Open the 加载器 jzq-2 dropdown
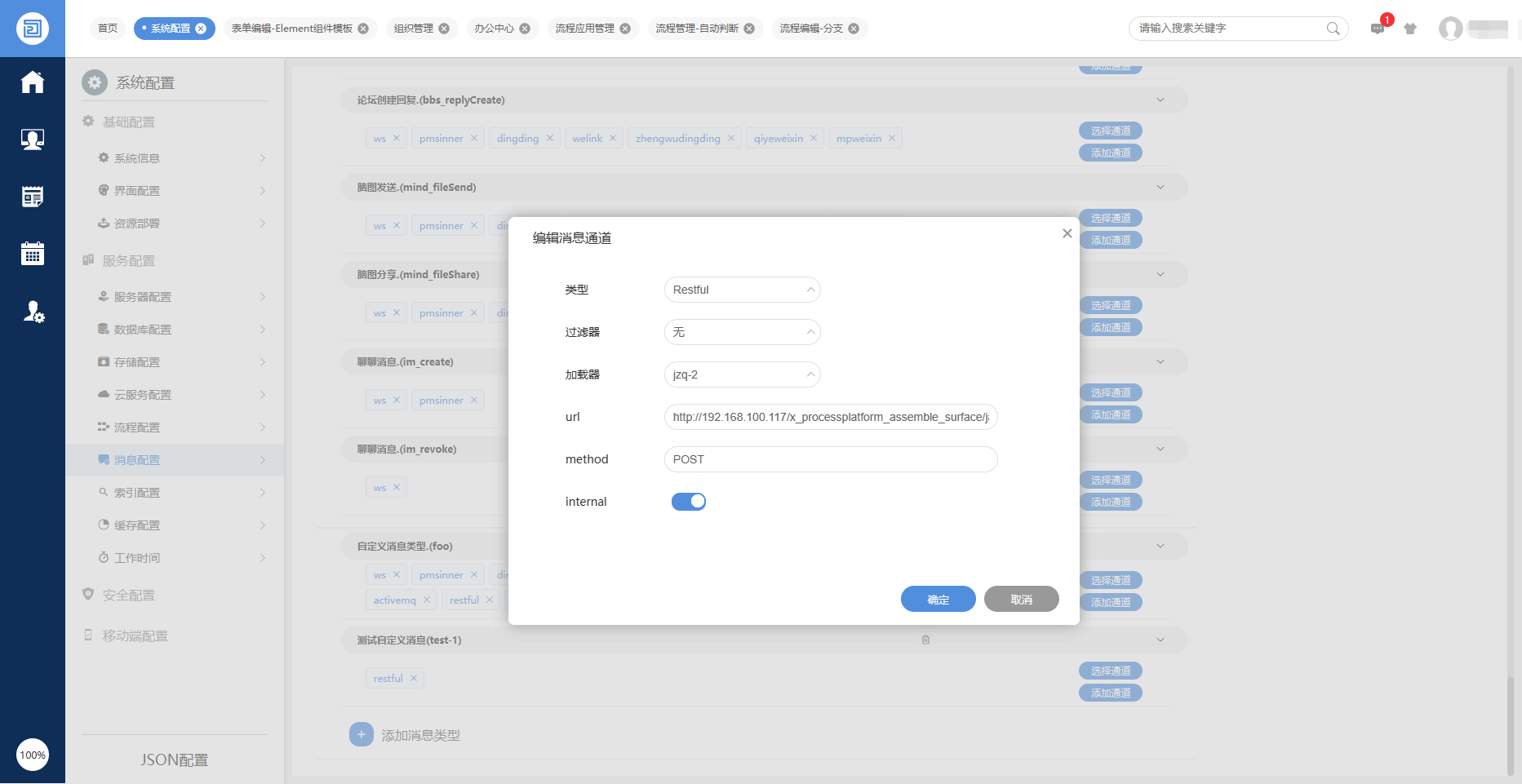This screenshot has width=1522, height=784. coord(742,374)
